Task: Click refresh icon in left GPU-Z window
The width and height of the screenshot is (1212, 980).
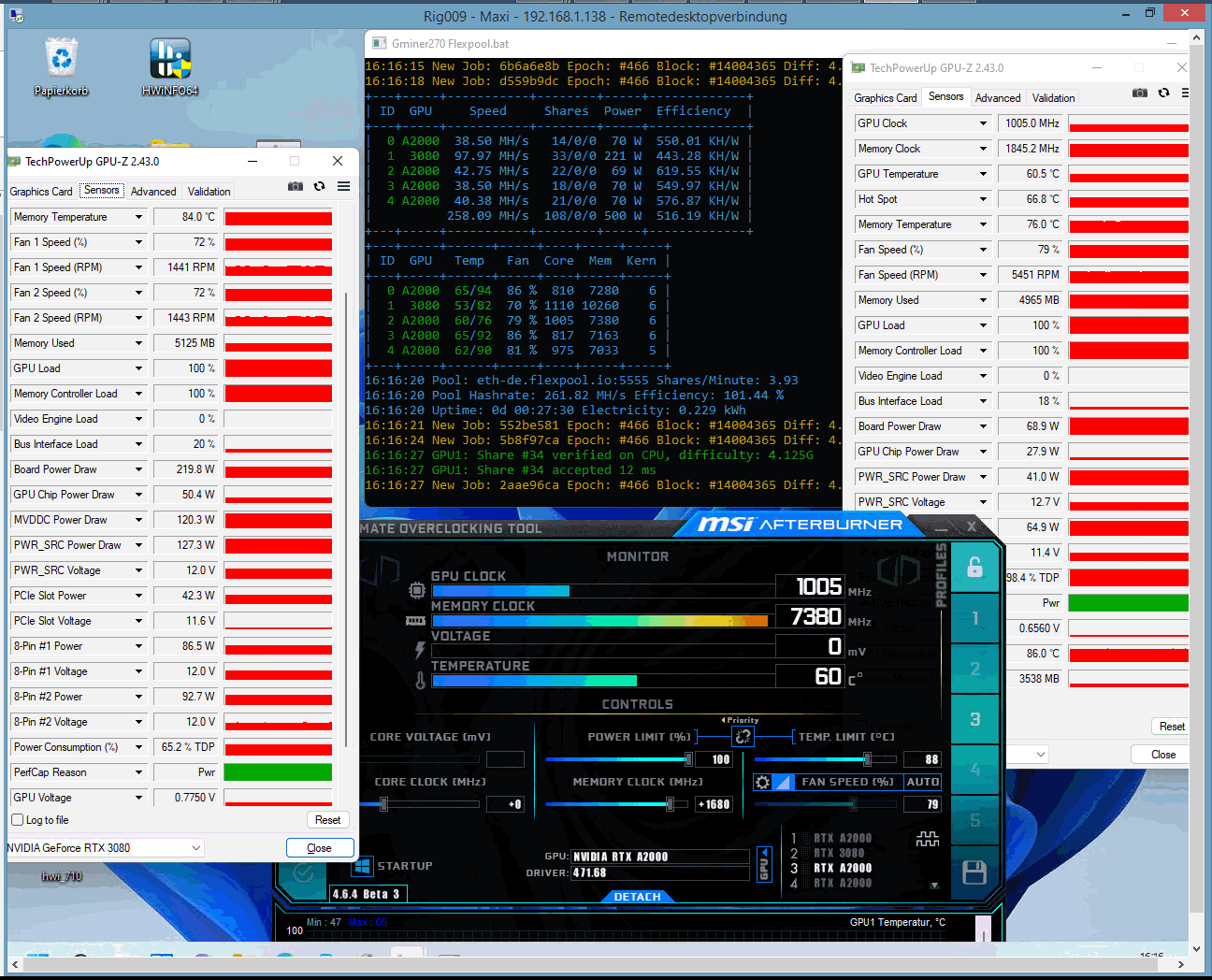Action: tap(320, 187)
